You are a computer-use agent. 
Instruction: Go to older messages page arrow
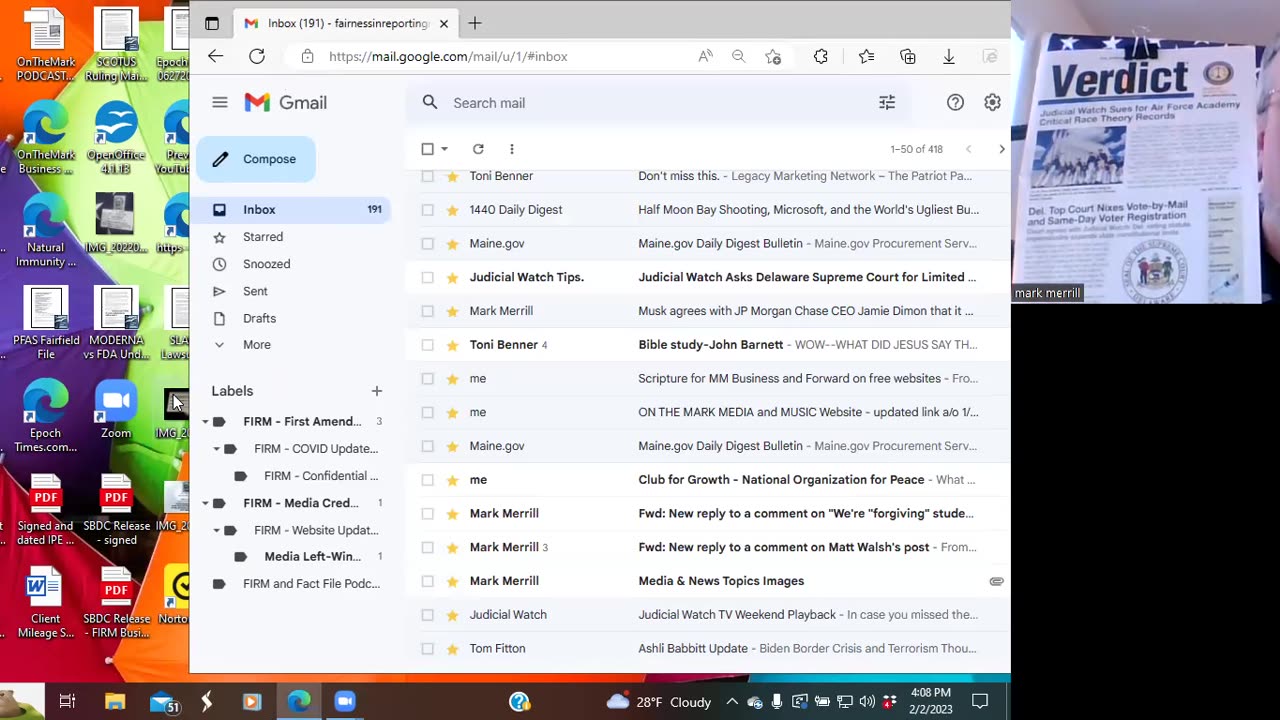coord(1001,149)
